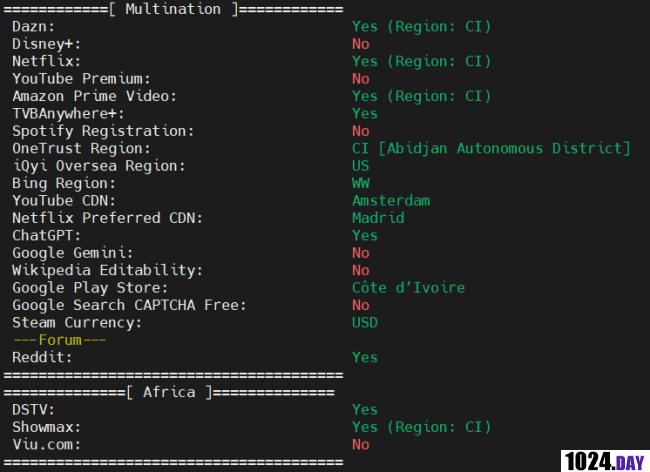
Task: Click the Netflix Preferred CDN Madrid value
Action: tap(378, 218)
